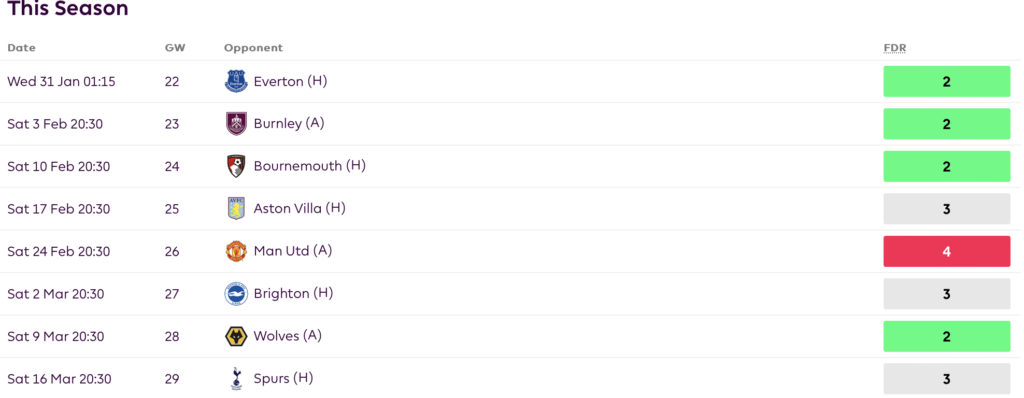Select the FDR column header
Screen dimensions: 1024x398
[x=895, y=48]
